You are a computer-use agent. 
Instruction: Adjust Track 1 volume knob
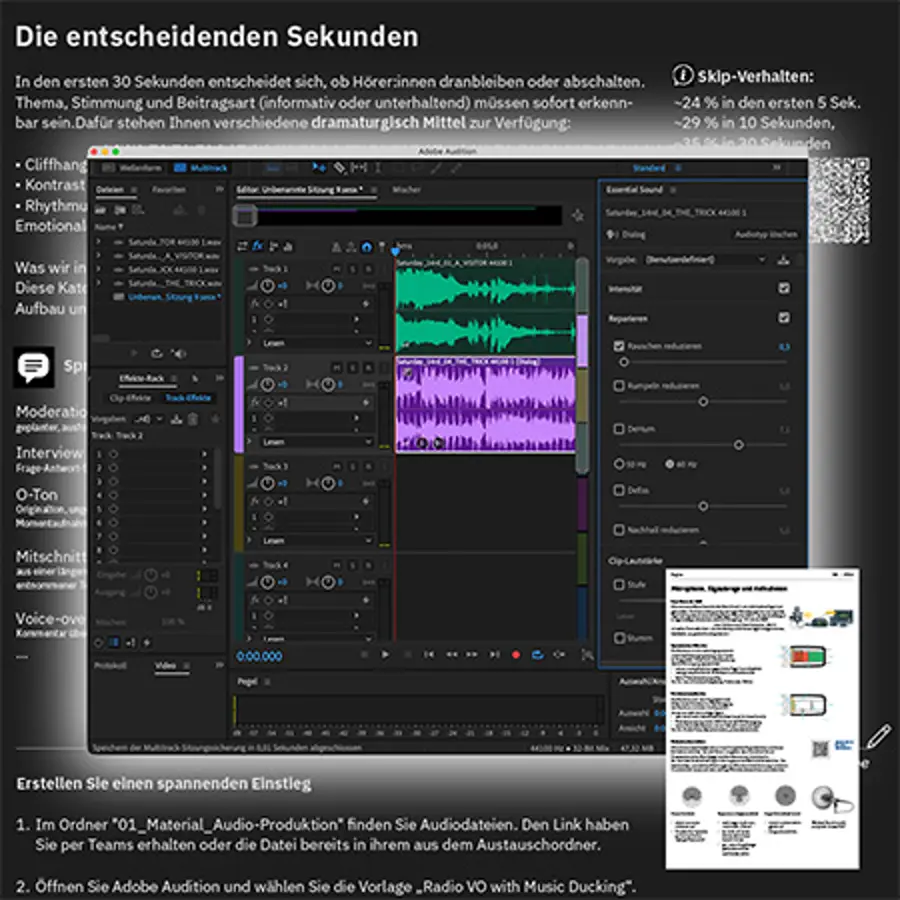(x=267, y=285)
